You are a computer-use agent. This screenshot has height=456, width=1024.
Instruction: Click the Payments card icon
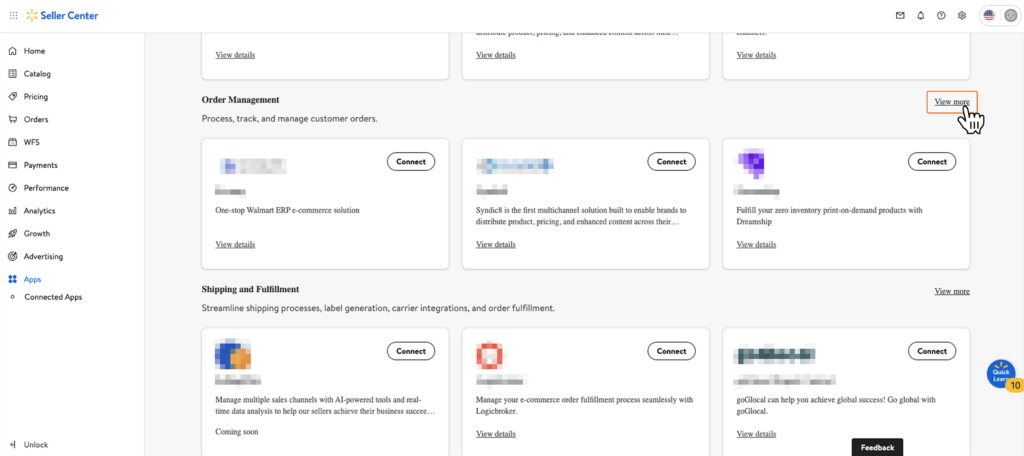(12, 165)
